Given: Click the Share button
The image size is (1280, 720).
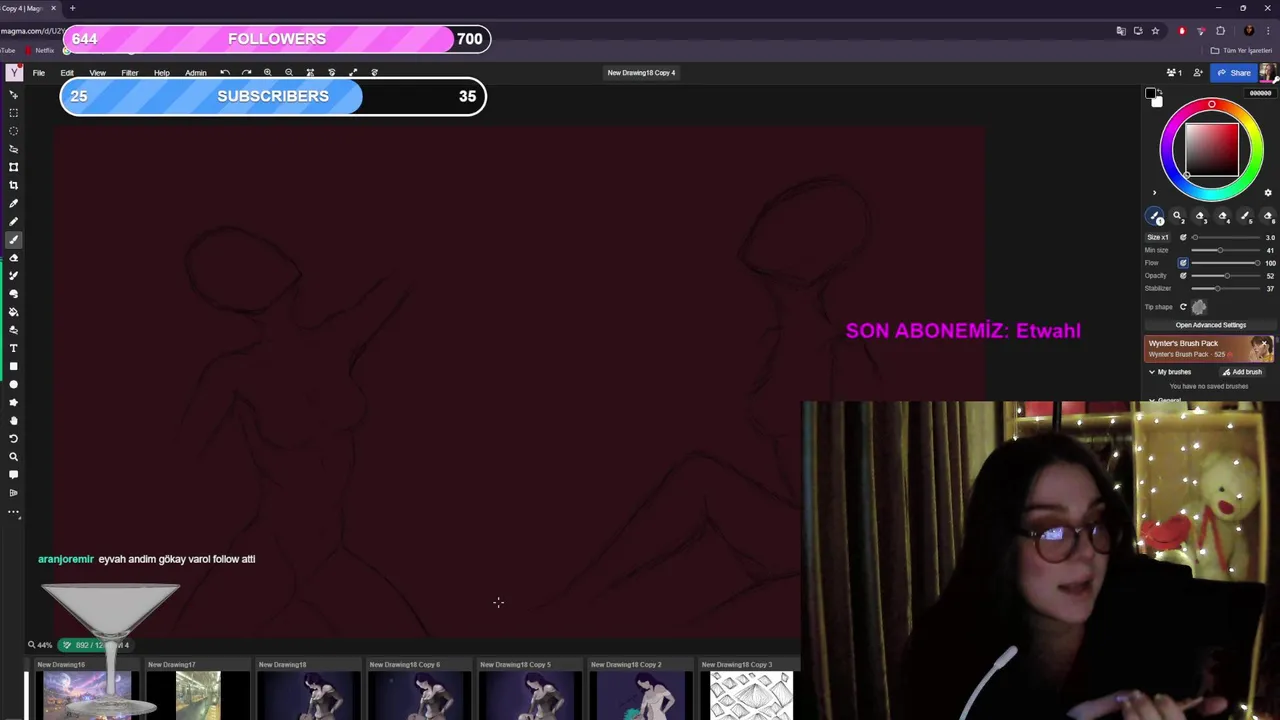Looking at the screenshot, I should coord(1233,73).
